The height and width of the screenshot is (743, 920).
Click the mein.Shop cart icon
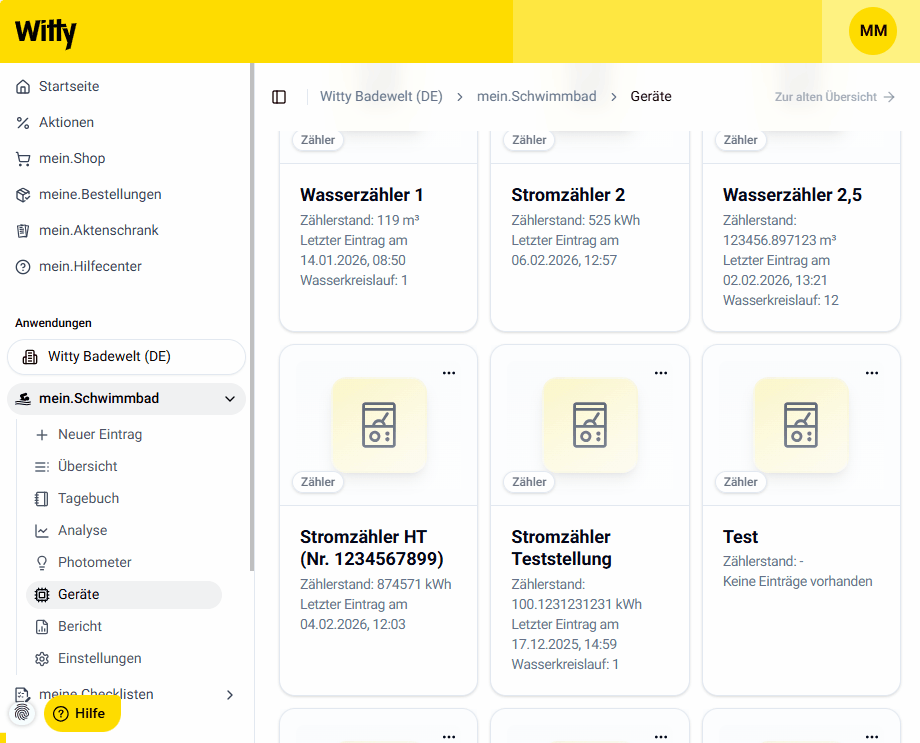point(23,158)
